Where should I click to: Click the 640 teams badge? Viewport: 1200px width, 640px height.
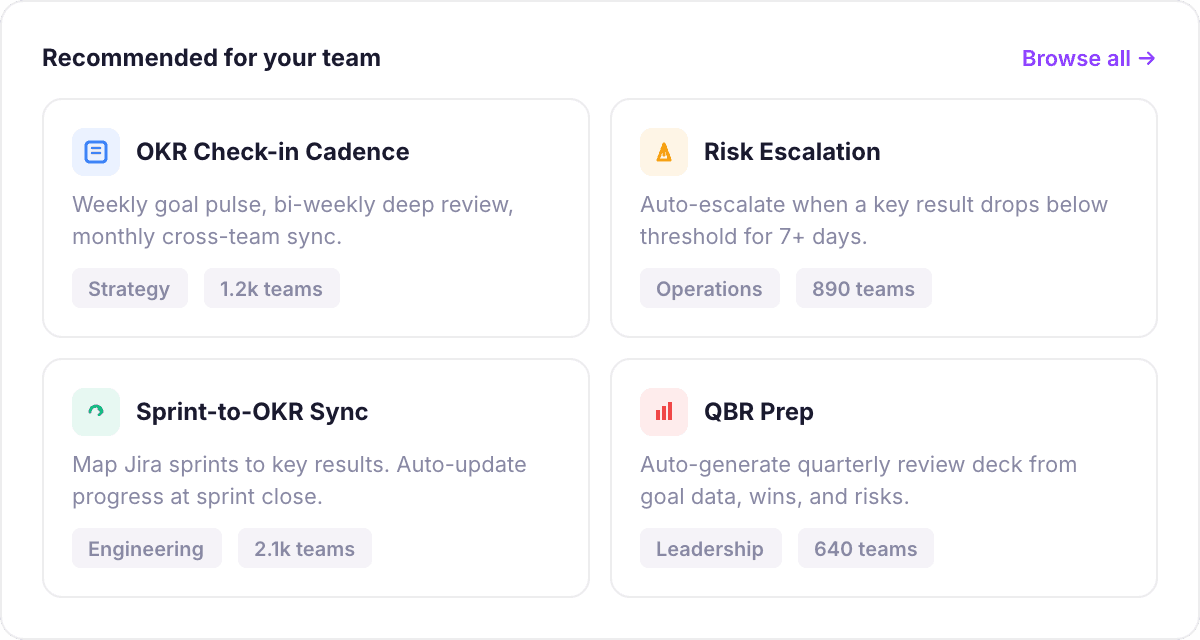pyautogui.click(x=865, y=549)
